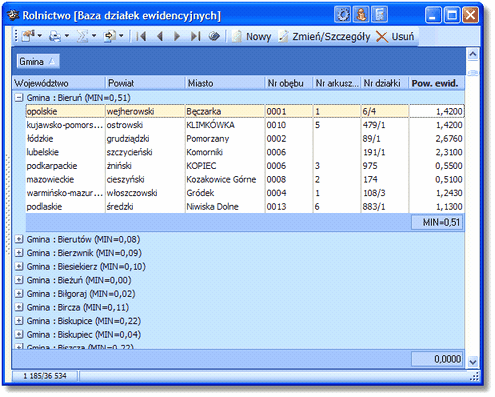Click the gear icon in the title bar
Screen dimensions: 495x397
(x=342, y=15)
